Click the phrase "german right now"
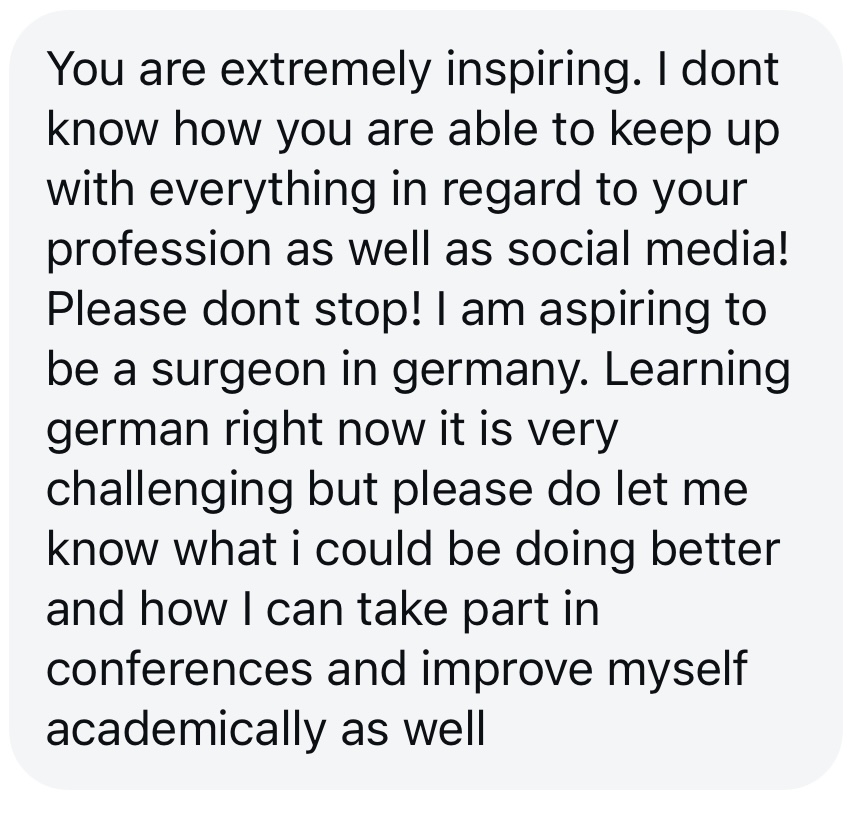This screenshot has height=819, width=854. tap(235, 431)
